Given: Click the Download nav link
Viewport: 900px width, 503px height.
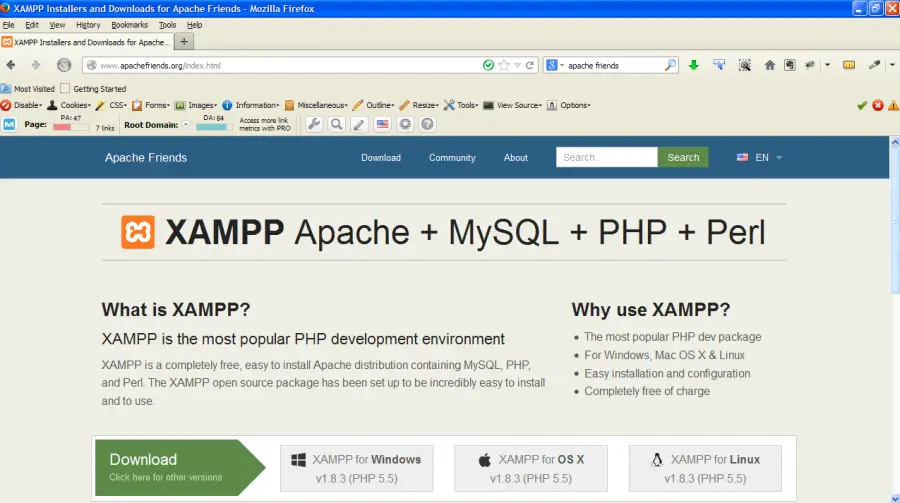Looking at the screenshot, I should [381, 157].
